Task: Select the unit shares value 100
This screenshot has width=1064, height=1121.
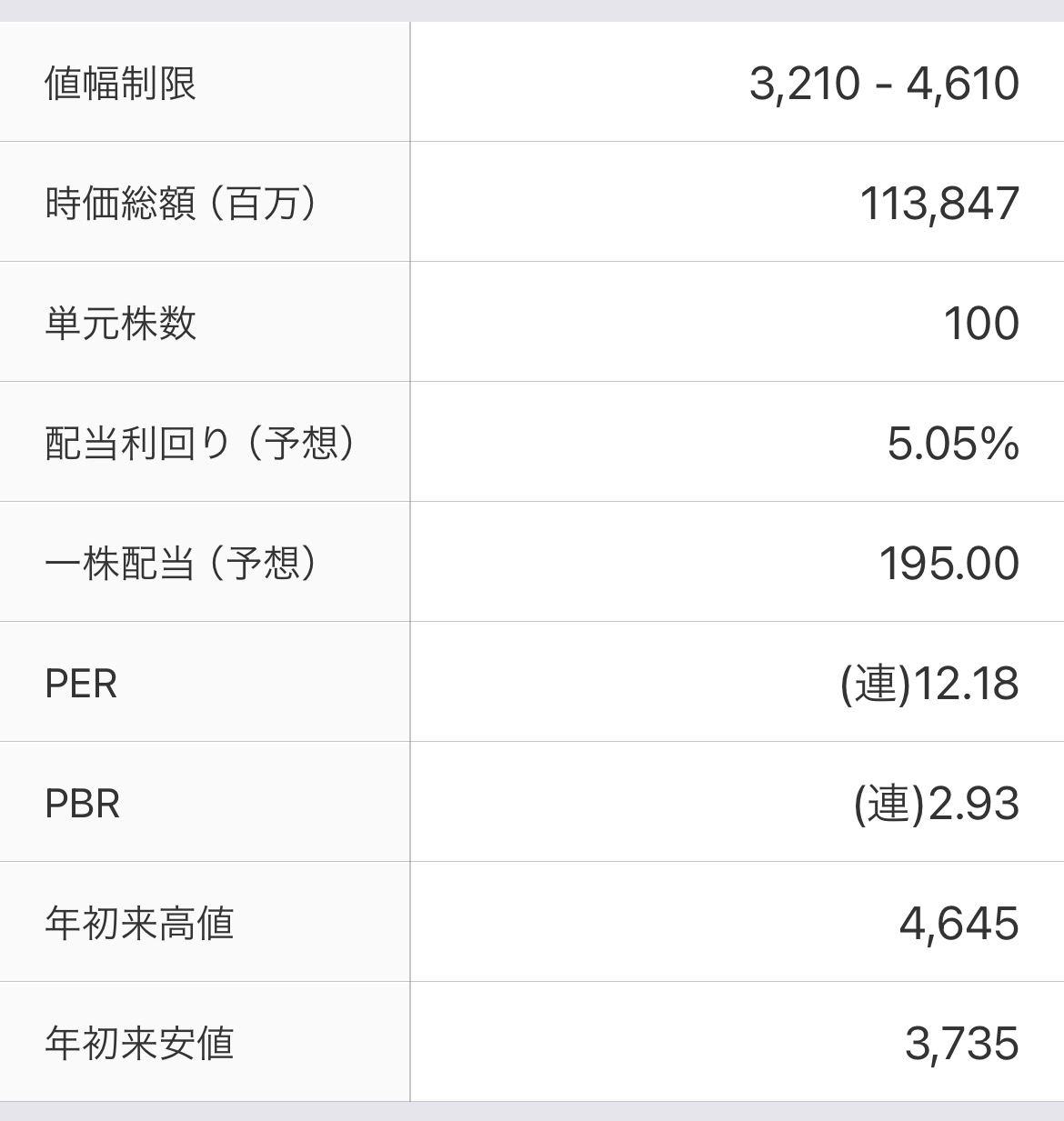Action: click(981, 324)
